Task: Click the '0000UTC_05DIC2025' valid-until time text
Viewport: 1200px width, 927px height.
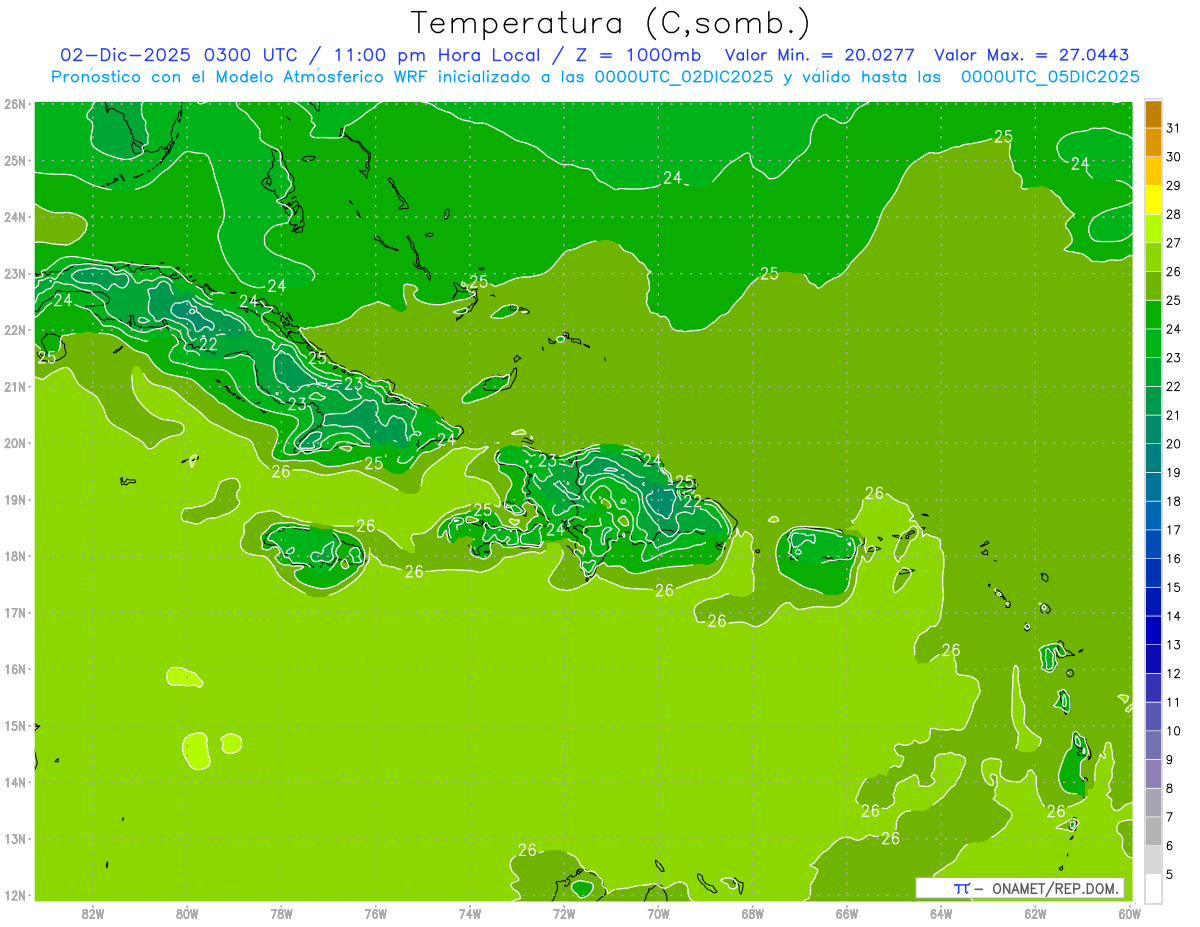Action: 1050,77
